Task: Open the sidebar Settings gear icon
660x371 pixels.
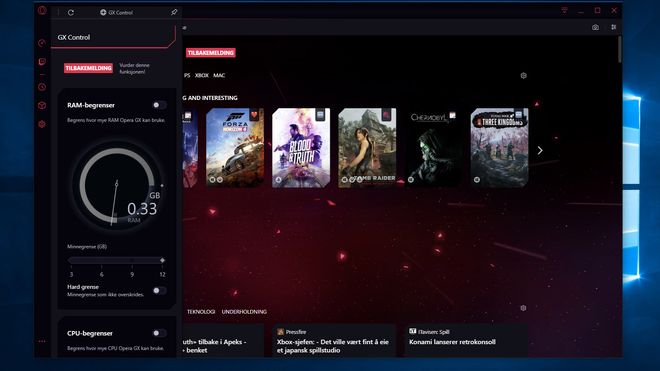Action: pos(42,124)
